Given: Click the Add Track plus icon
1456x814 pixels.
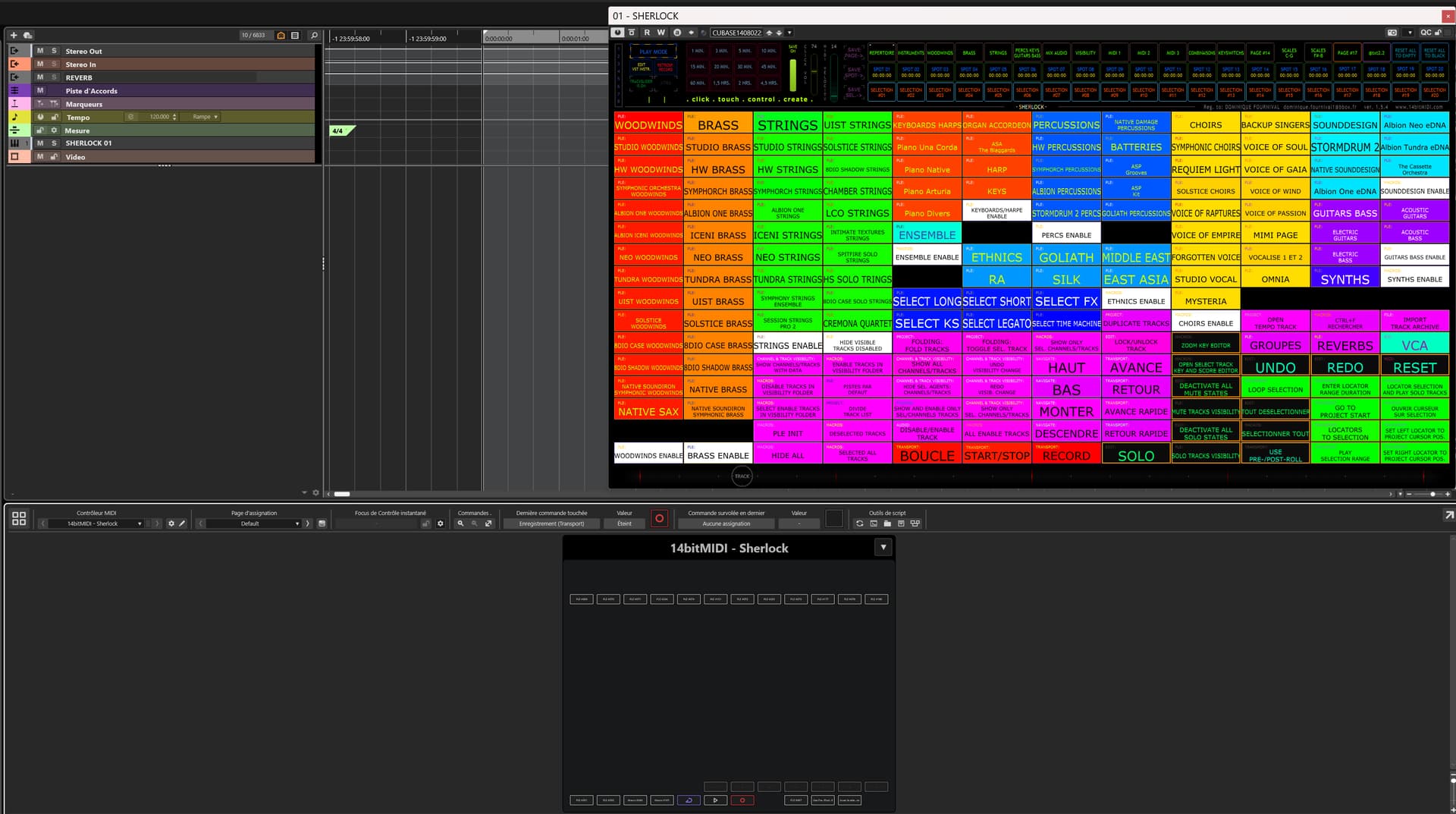Looking at the screenshot, I should 14,35.
